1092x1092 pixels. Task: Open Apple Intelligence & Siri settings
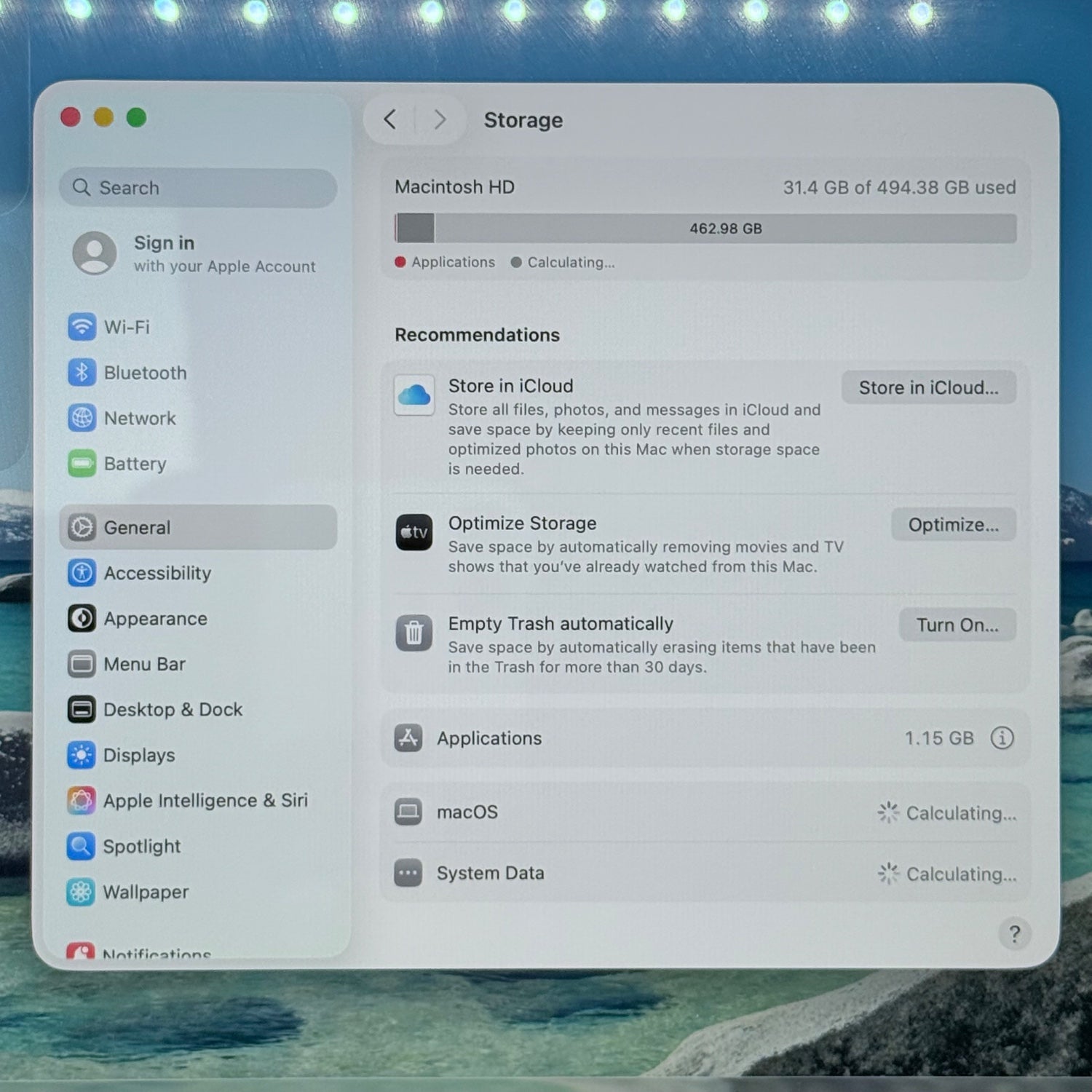point(205,800)
